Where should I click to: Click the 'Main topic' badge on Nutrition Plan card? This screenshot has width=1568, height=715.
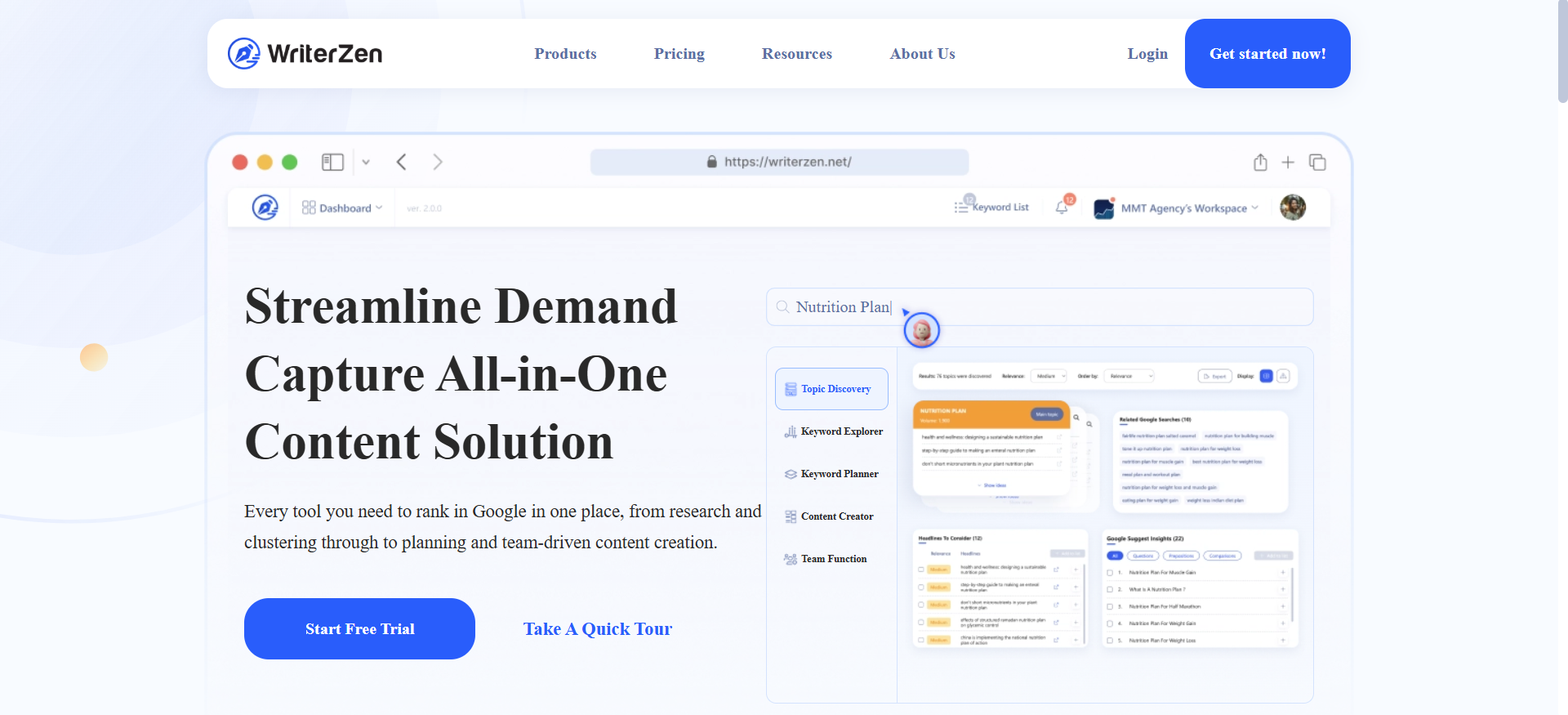coord(1047,414)
